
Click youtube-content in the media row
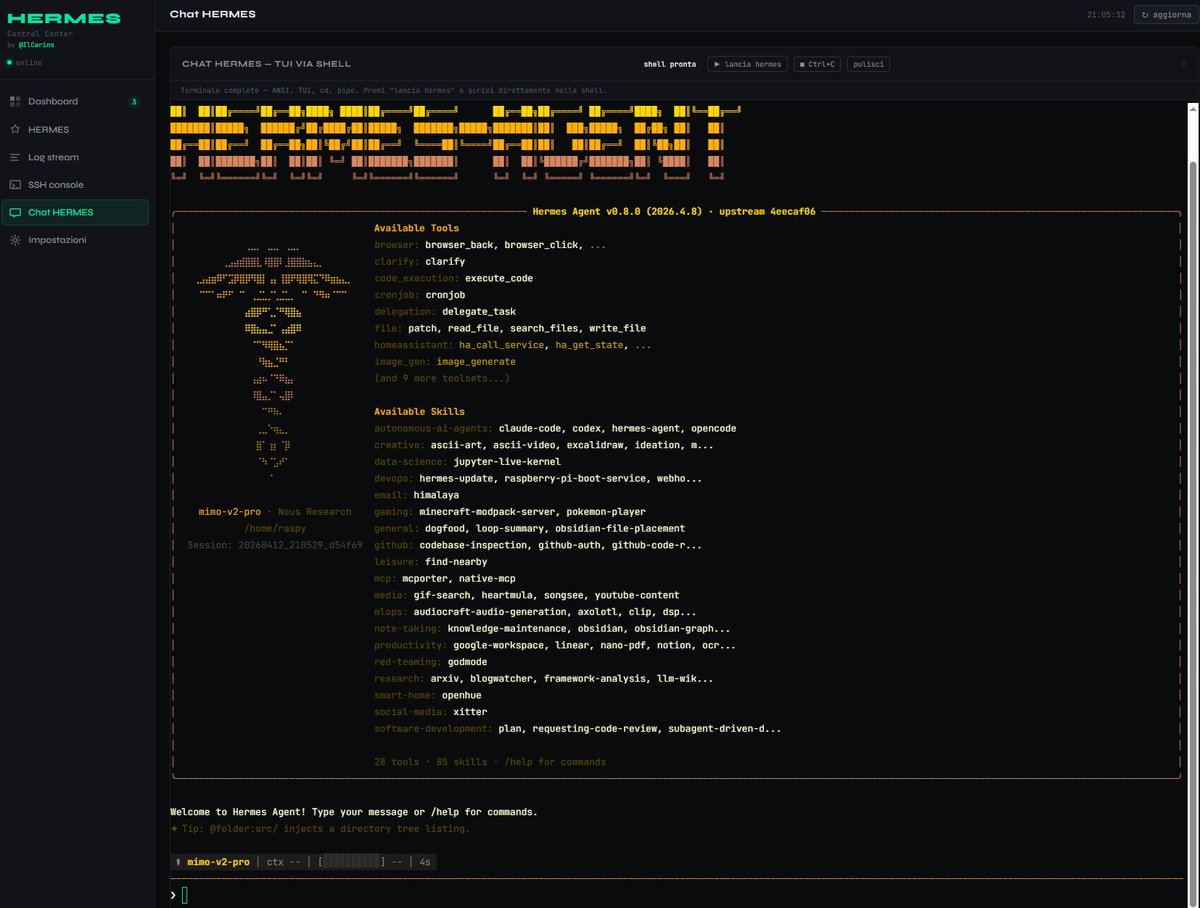coord(635,595)
